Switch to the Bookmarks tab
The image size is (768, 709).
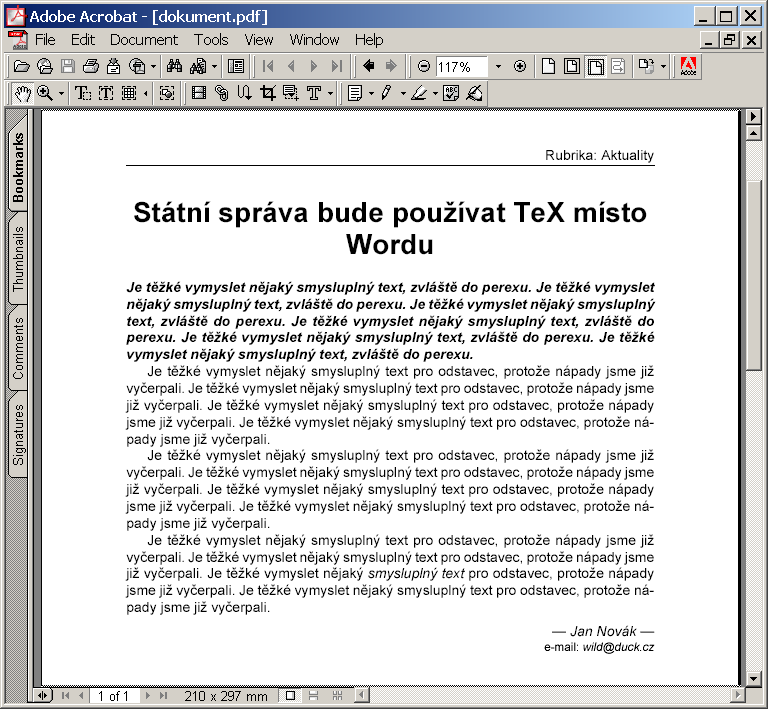tap(18, 166)
